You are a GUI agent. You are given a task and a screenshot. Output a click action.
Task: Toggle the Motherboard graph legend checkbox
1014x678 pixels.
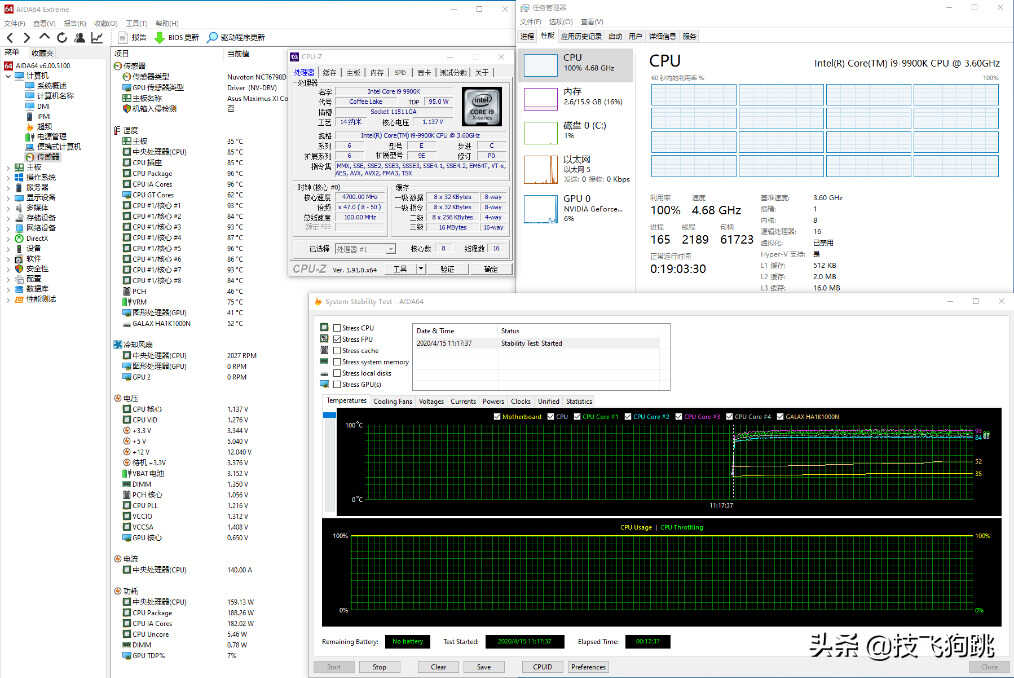coord(497,417)
